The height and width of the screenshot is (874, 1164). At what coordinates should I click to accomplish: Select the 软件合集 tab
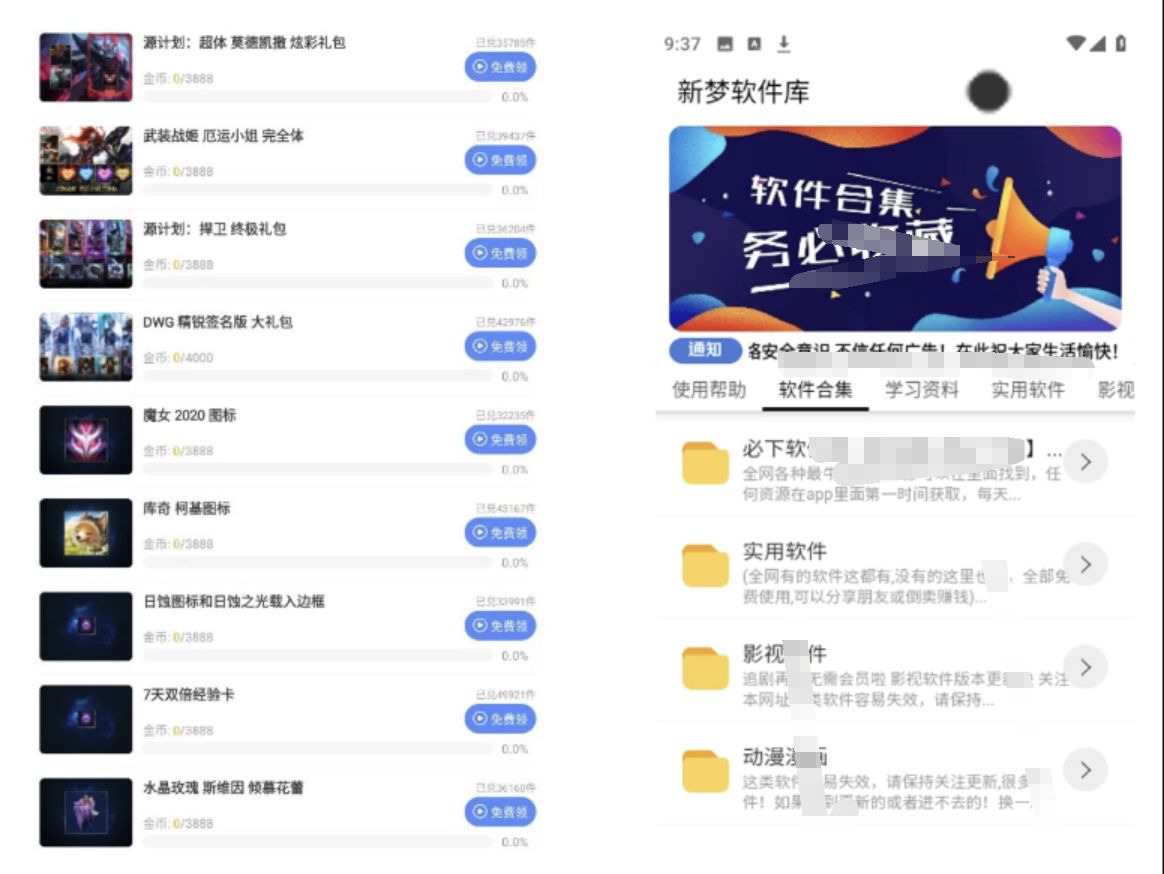[816, 391]
